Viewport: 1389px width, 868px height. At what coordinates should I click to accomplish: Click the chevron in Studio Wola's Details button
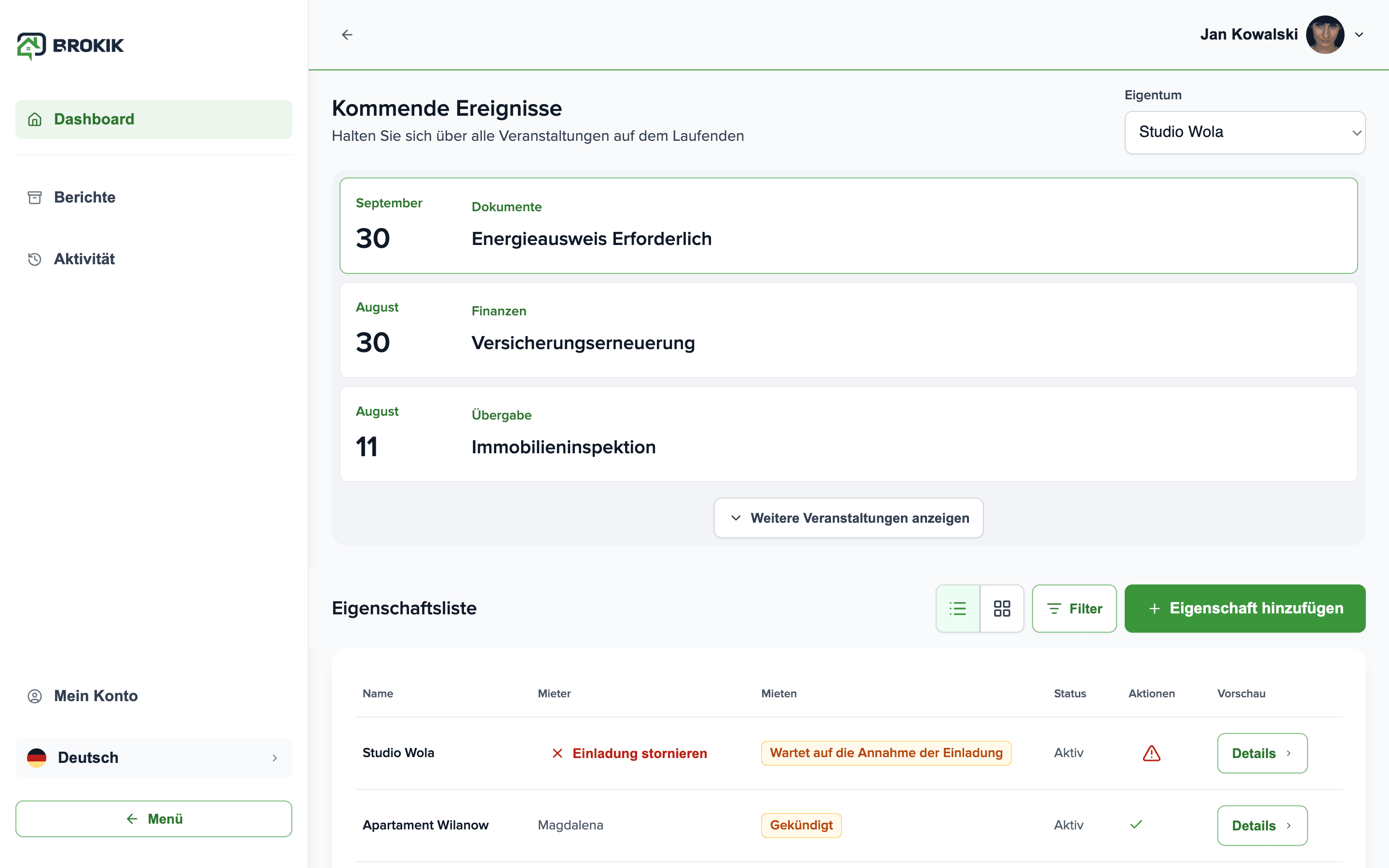[x=1289, y=753]
